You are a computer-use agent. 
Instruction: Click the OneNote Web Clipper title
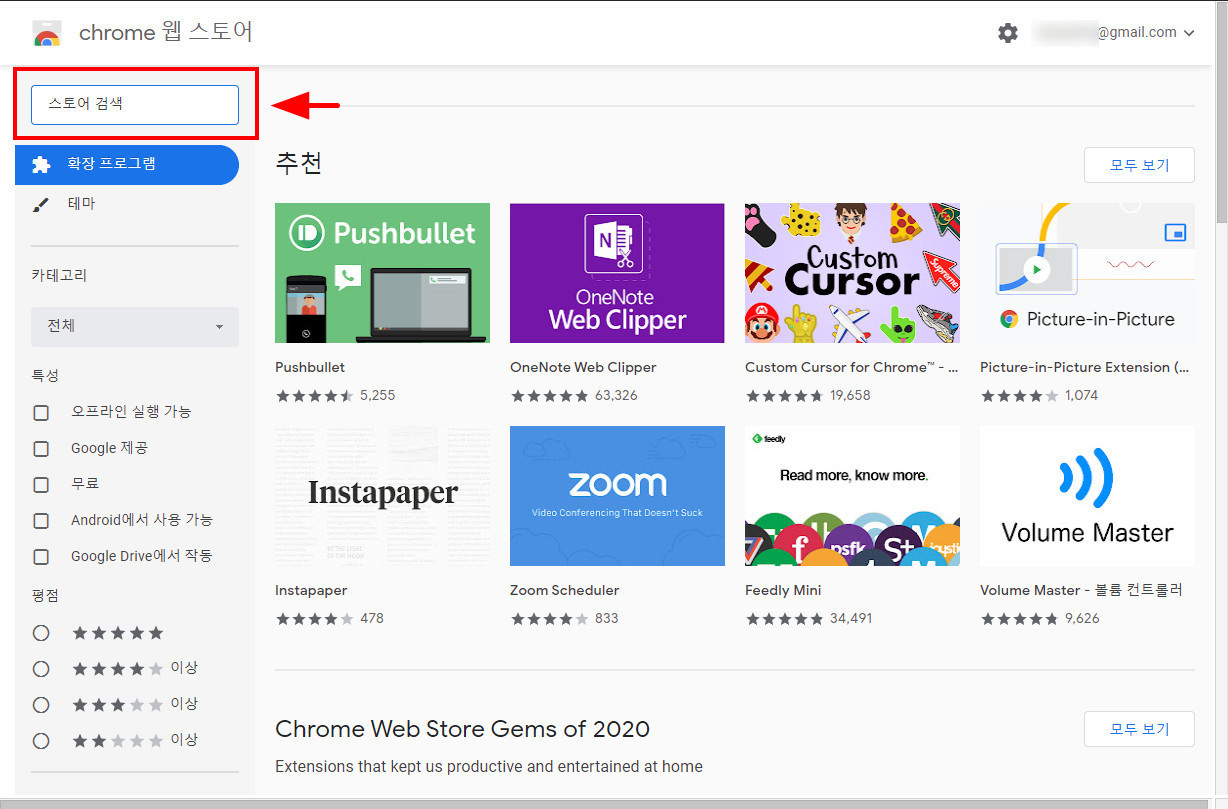click(583, 367)
